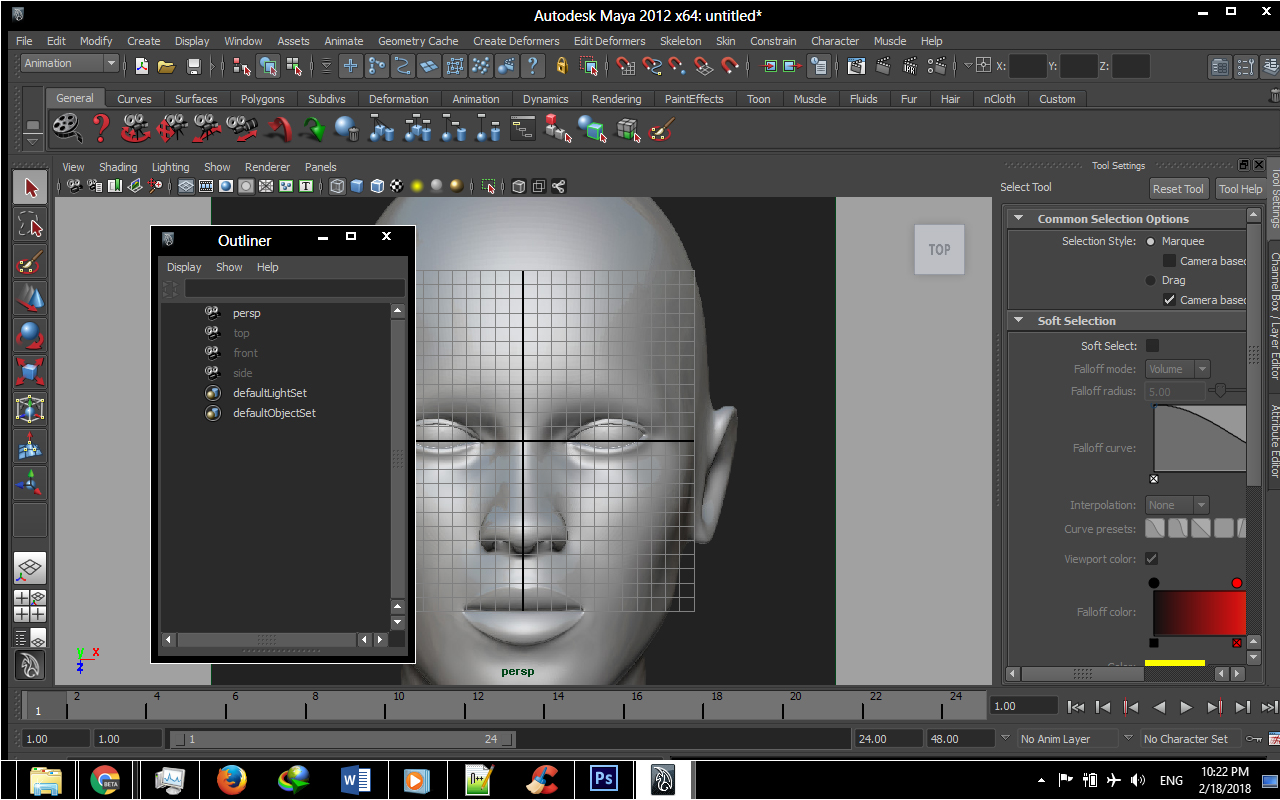The image size is (1280, 800).
Task: Choose the Paint Selection brush tool
Action: tap(30, 261)
